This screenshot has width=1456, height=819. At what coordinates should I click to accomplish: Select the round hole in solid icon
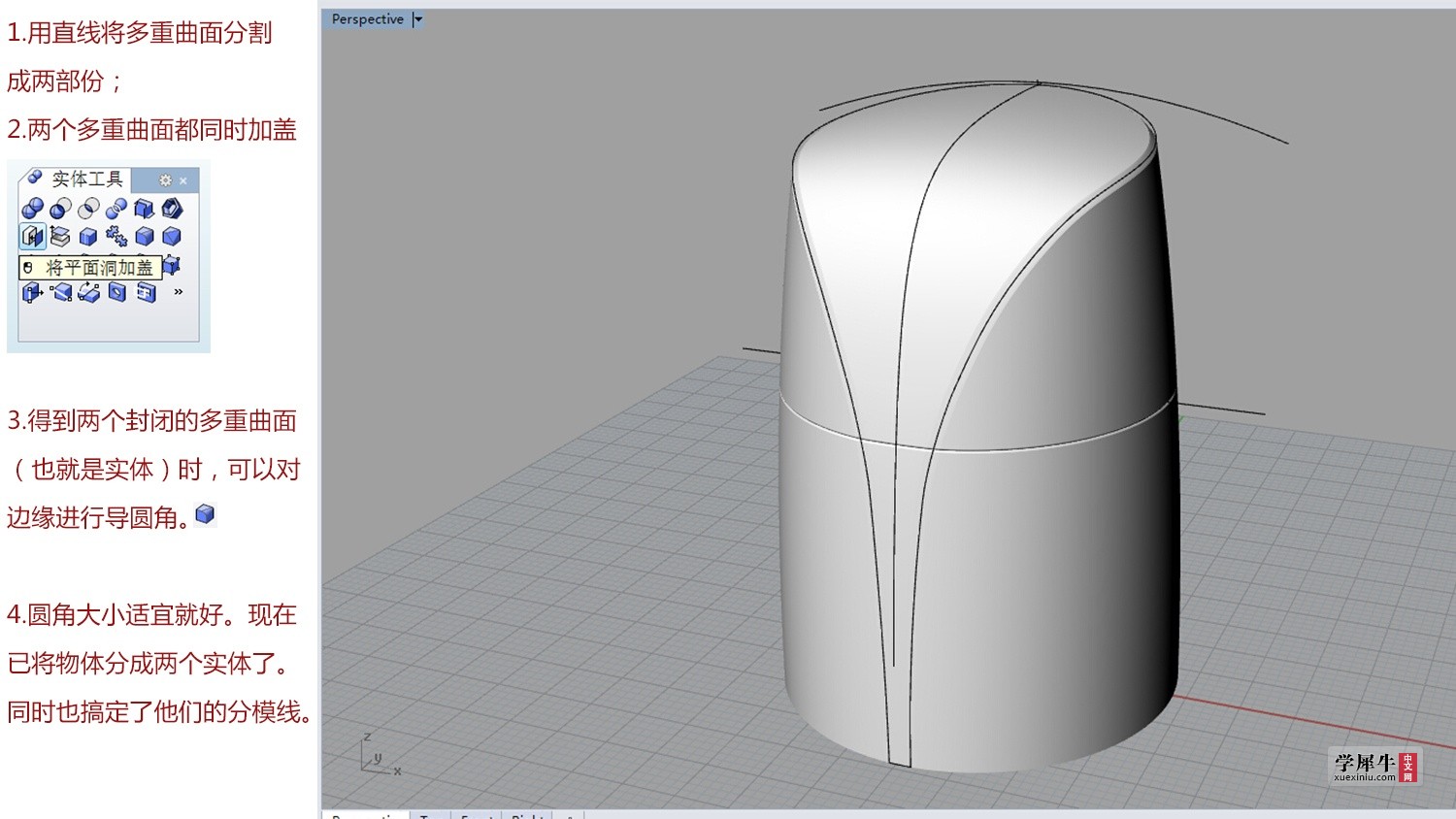tap(116, 292)
